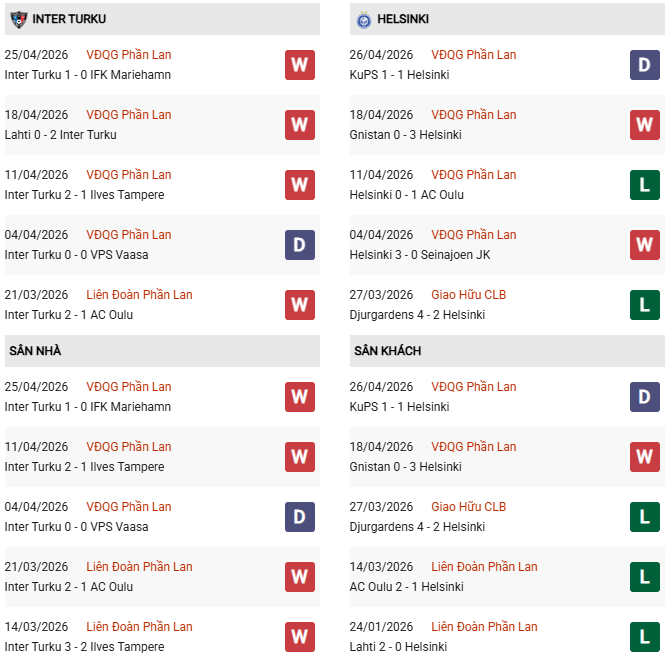Viewport: 666px width, 663px height.
Task: Click D badge in the Sân Khách section
Action: click(644, 397)
